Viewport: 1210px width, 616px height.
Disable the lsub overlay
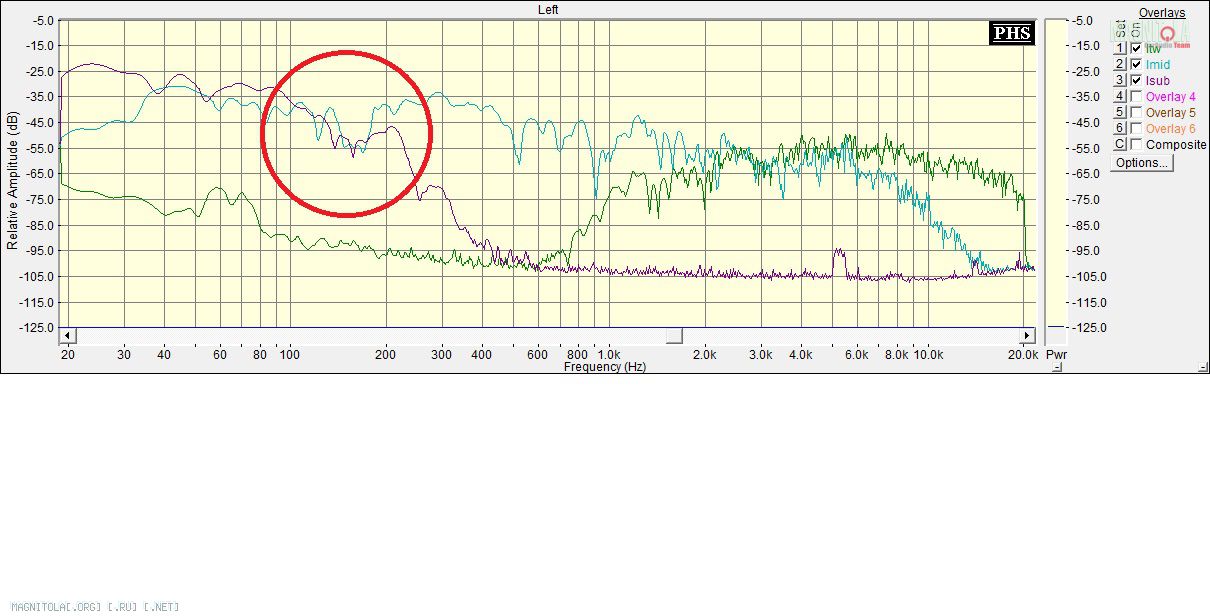coord(1136,80)
